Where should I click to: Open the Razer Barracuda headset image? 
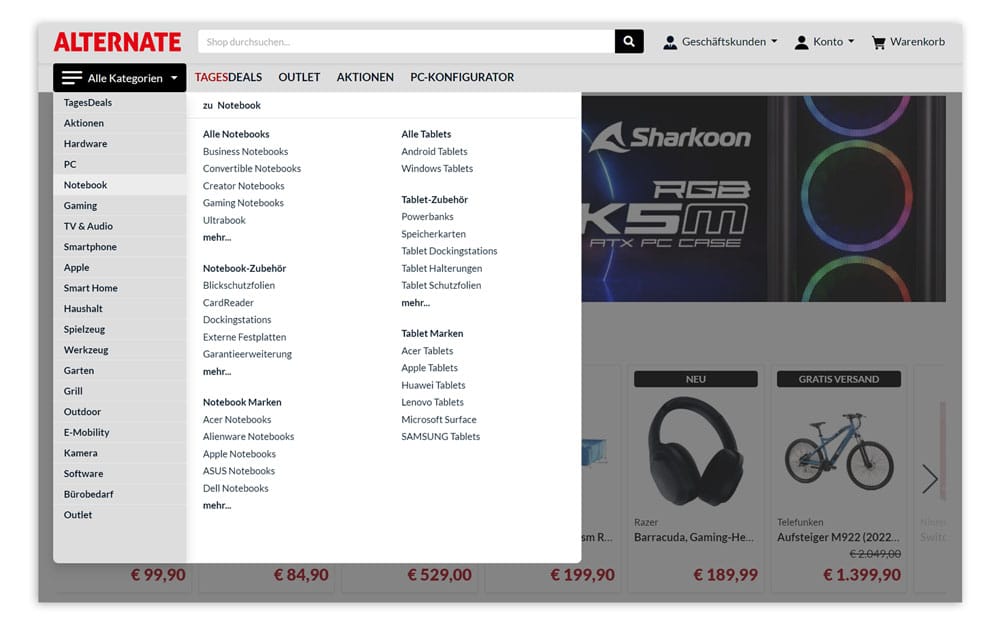tap(696, 450)
